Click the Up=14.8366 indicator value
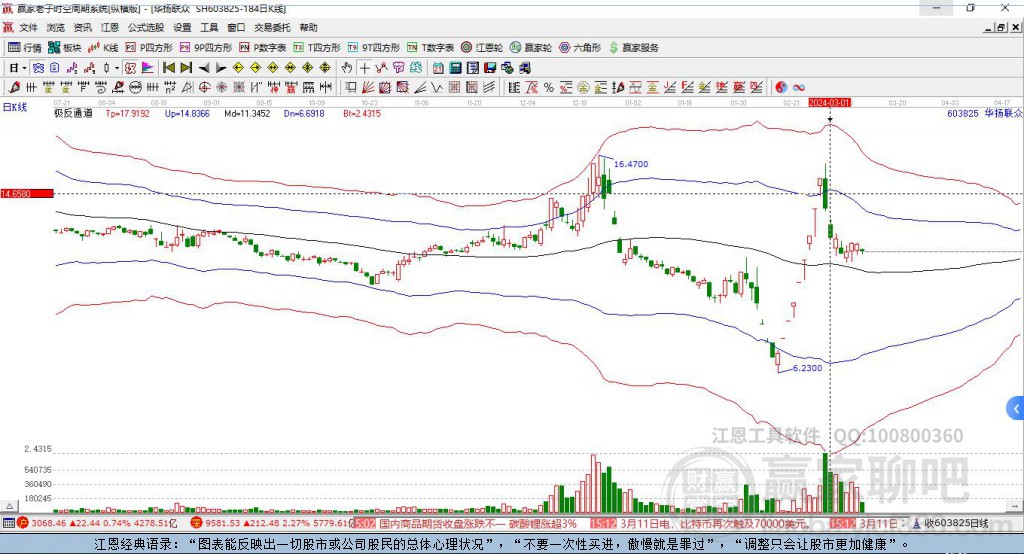 pyautogui.click(x=187, y=114)
